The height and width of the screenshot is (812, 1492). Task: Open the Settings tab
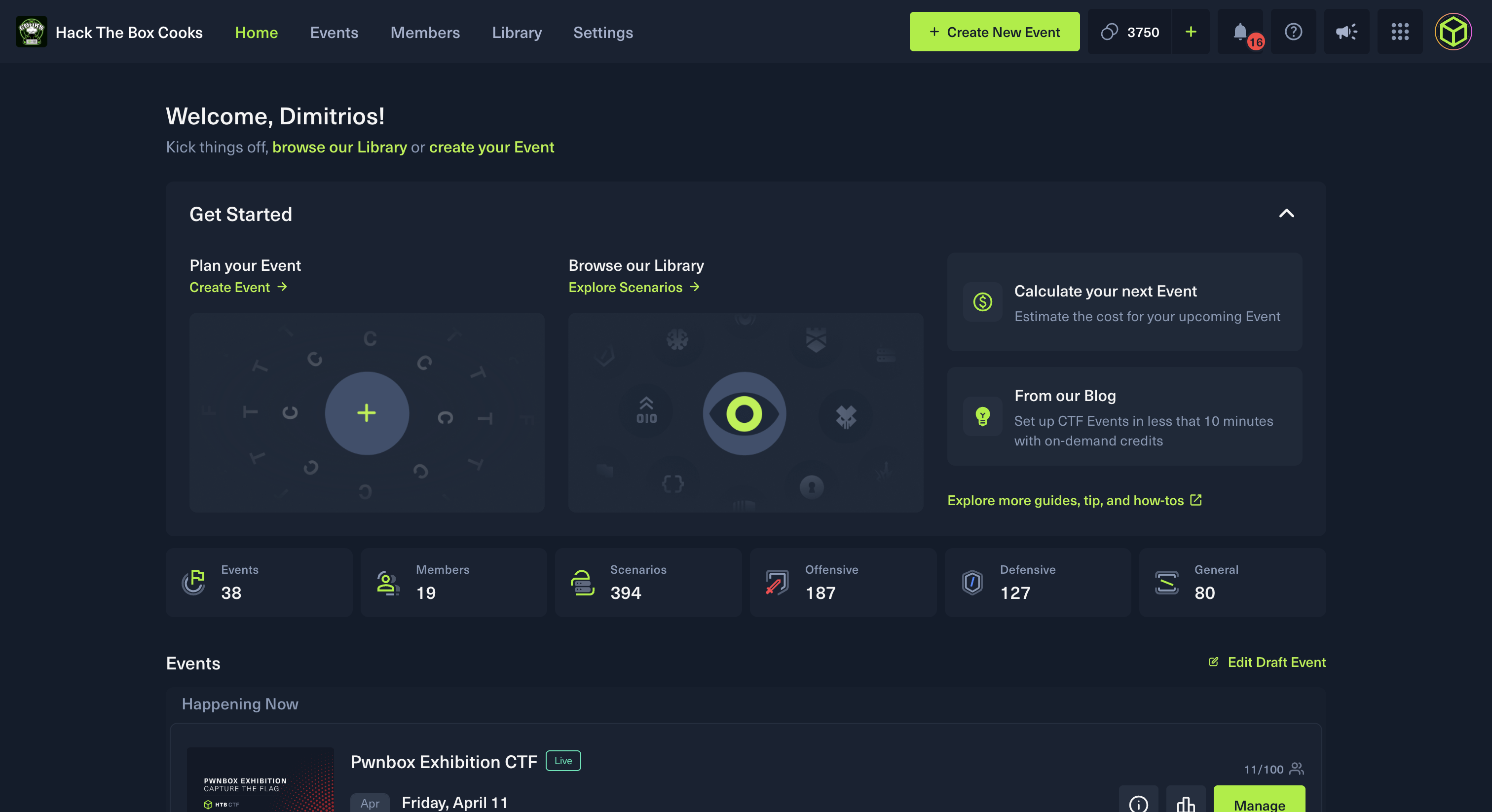[603, 32]
